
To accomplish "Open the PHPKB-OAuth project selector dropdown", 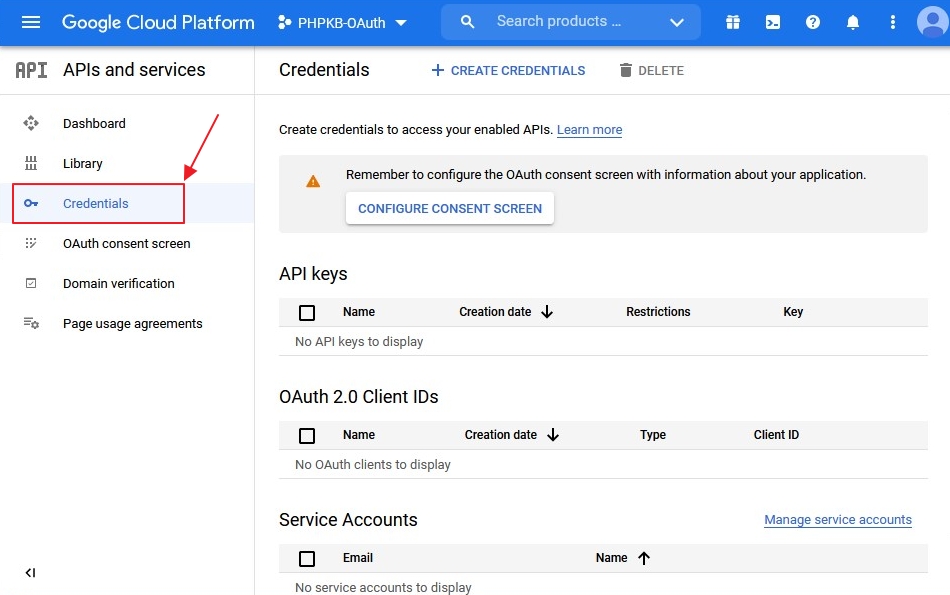I will point(342,23).
